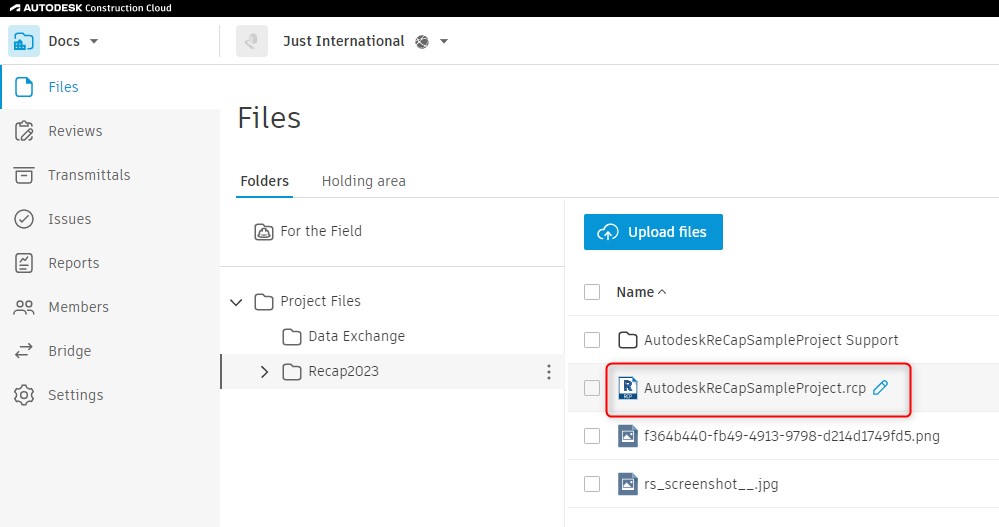Click the pencil rename icon for AutodeskReCapSampleProject.rcp

tap(880, 387)
